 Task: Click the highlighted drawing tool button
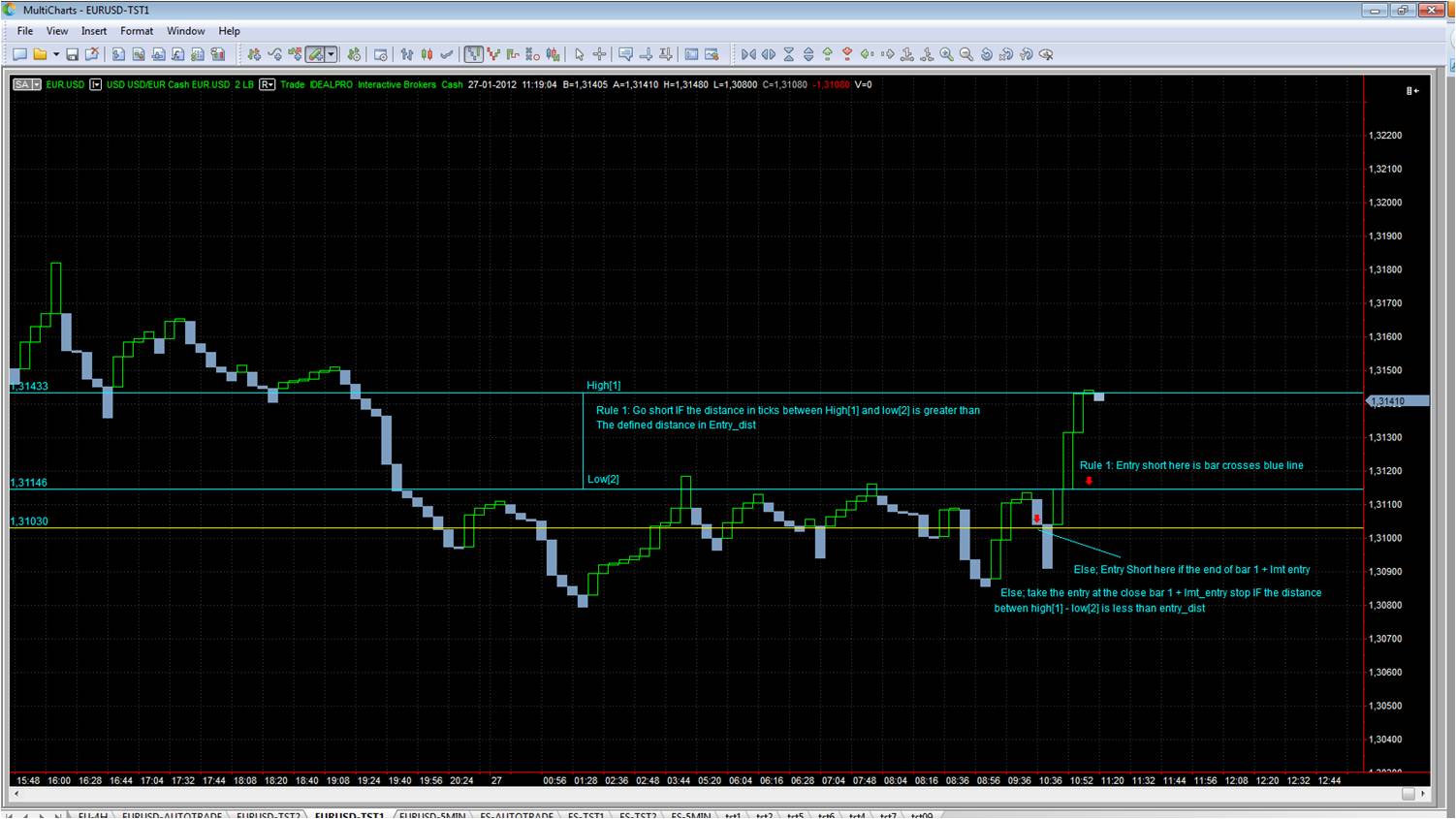[x=315, y=54]
